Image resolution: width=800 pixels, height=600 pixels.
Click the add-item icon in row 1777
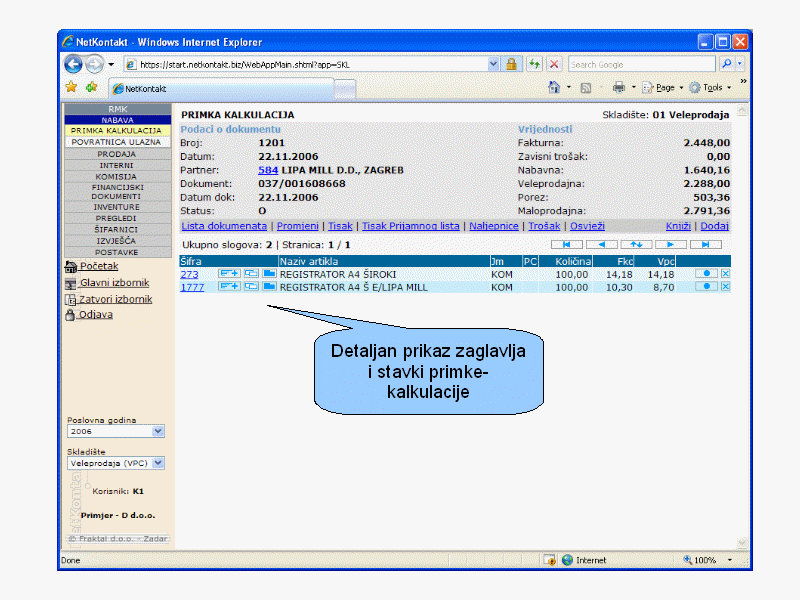(229, 286)
